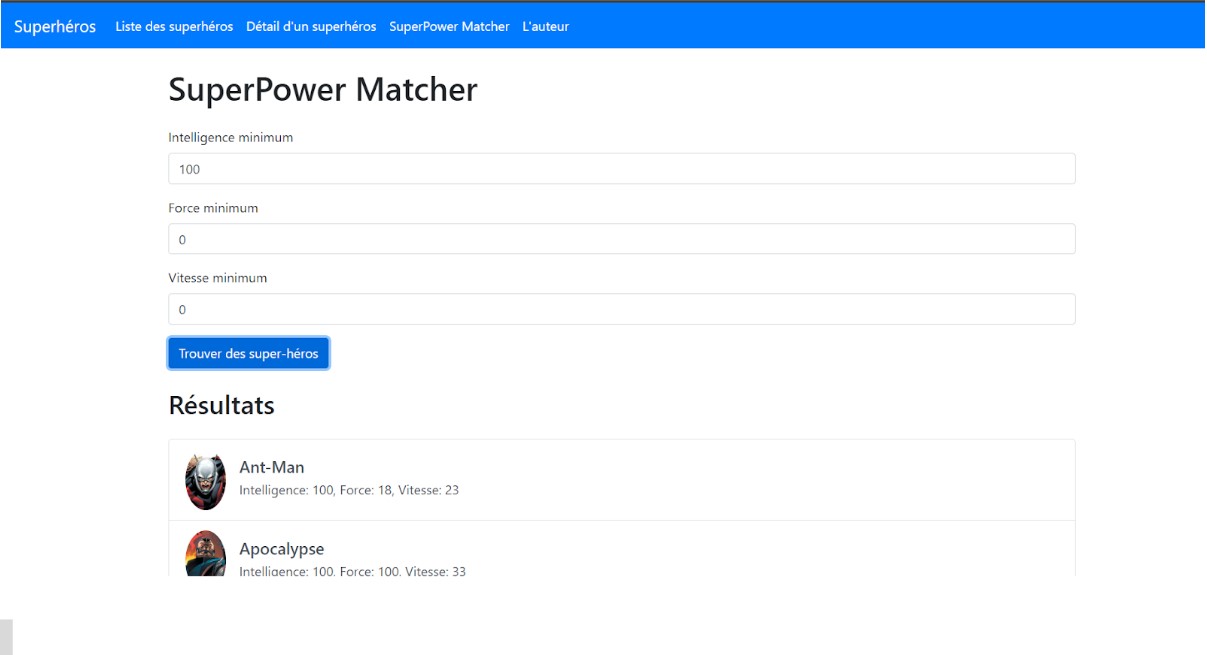Go to Liste des superhéros page

[174, 27]
